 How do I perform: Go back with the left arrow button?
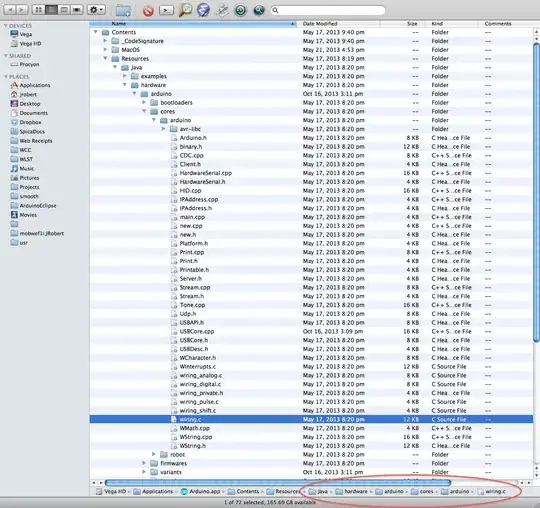(x=10, y=10)
